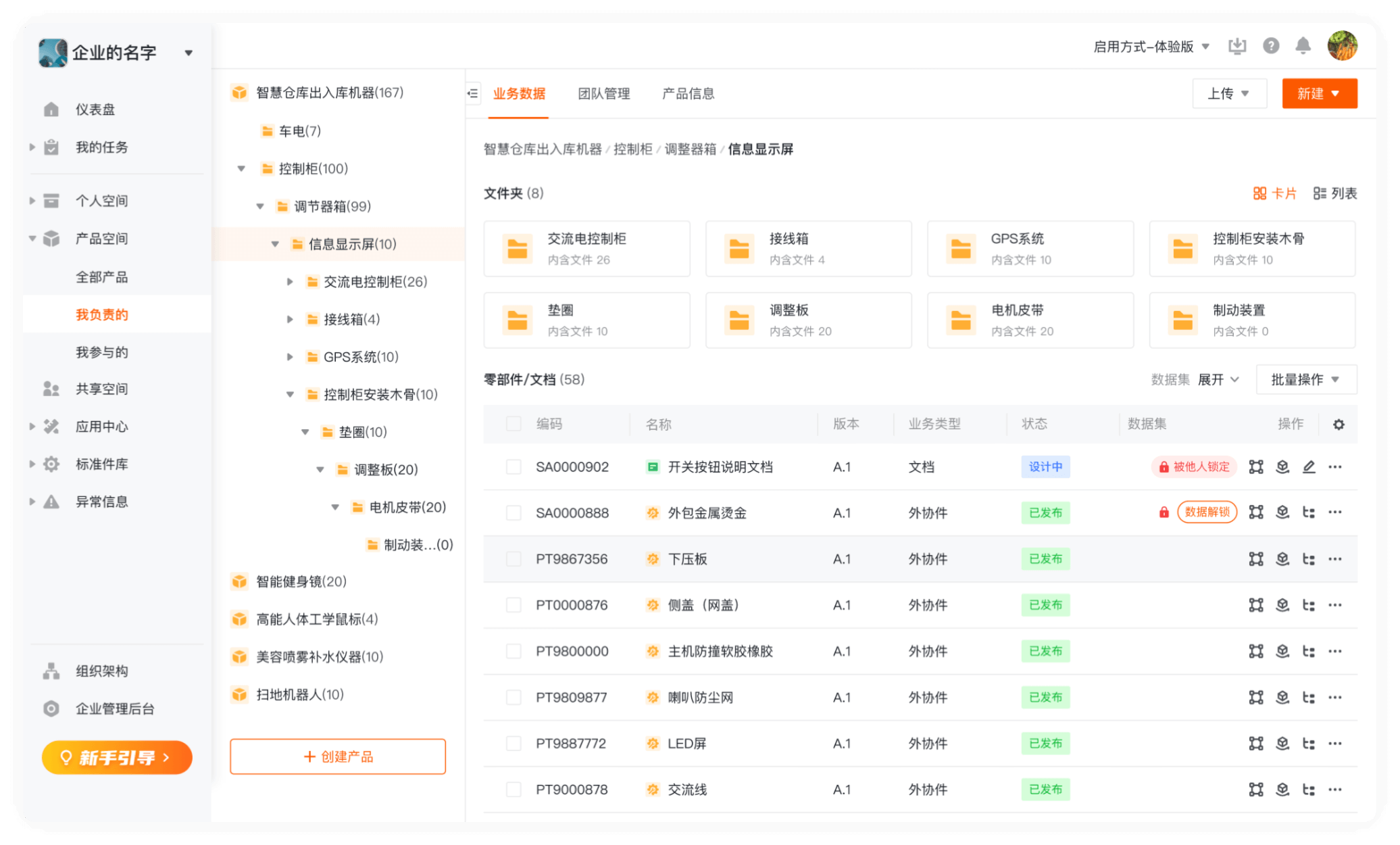Click the download icon in top bar
The image size is (1400, 845).
pyautogui.click(x=1237, y=46)
